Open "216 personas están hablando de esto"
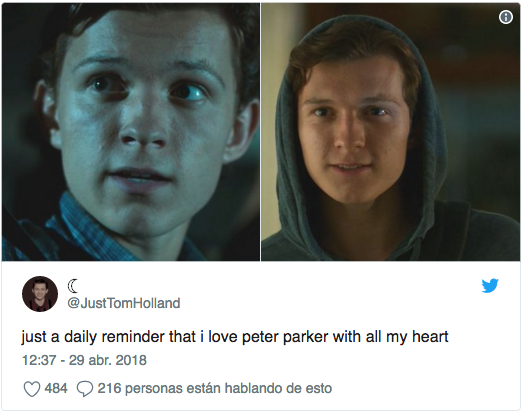The image size is (525, 411). 215,389
